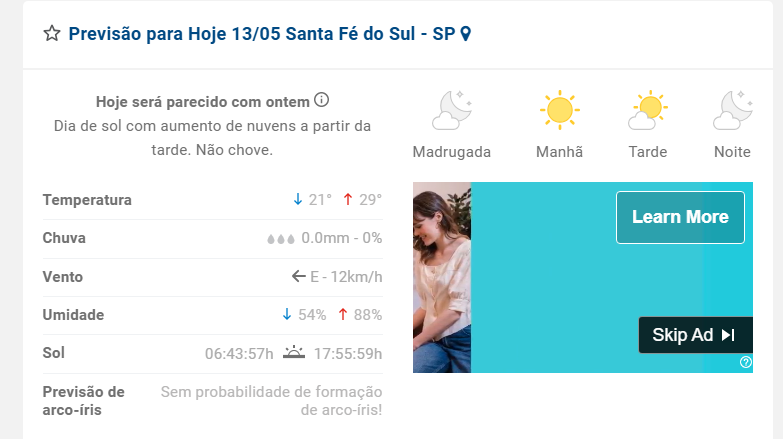This screenshot has height=439, width=783.
Task: Open the ad help question icon
Action: pos(746,362)
